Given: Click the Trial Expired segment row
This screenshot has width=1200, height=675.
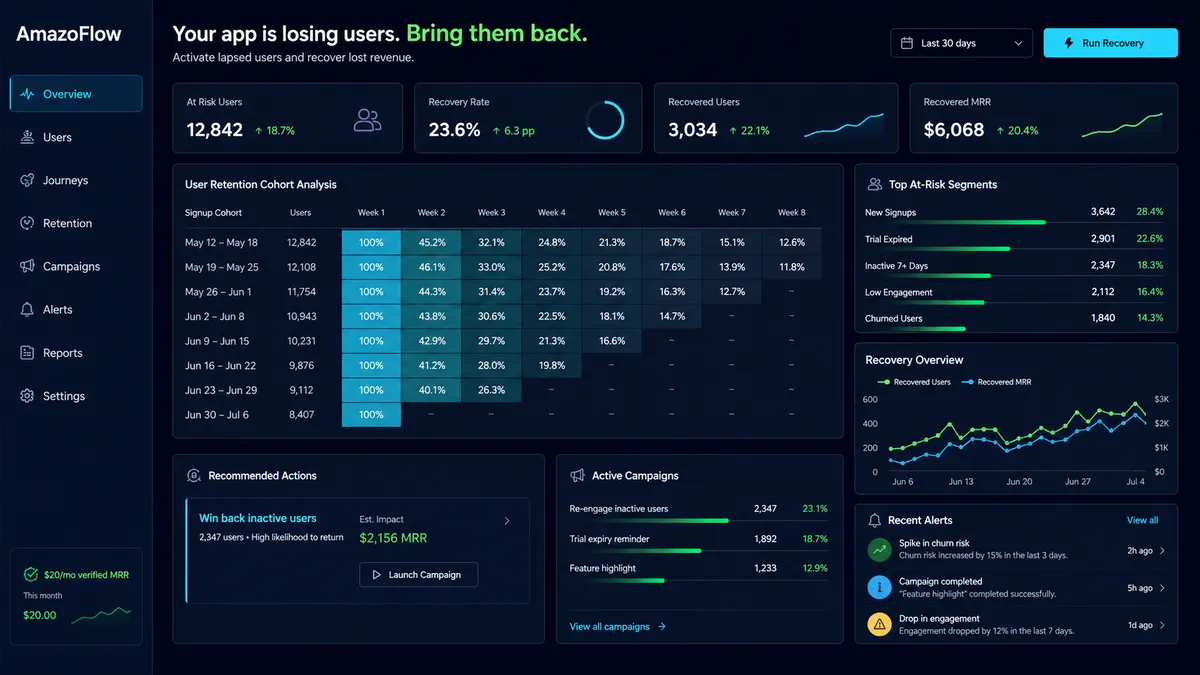Looking at the screenshot, I should (x=1014, y=241).
